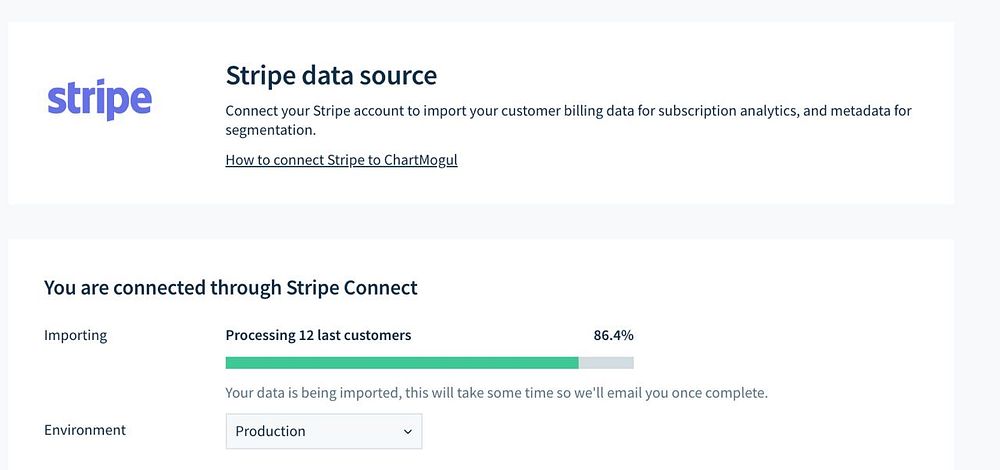Click the 86.4% import percentage
Viewport: 1000px width, 470px height.
click(x=613, y=335)
